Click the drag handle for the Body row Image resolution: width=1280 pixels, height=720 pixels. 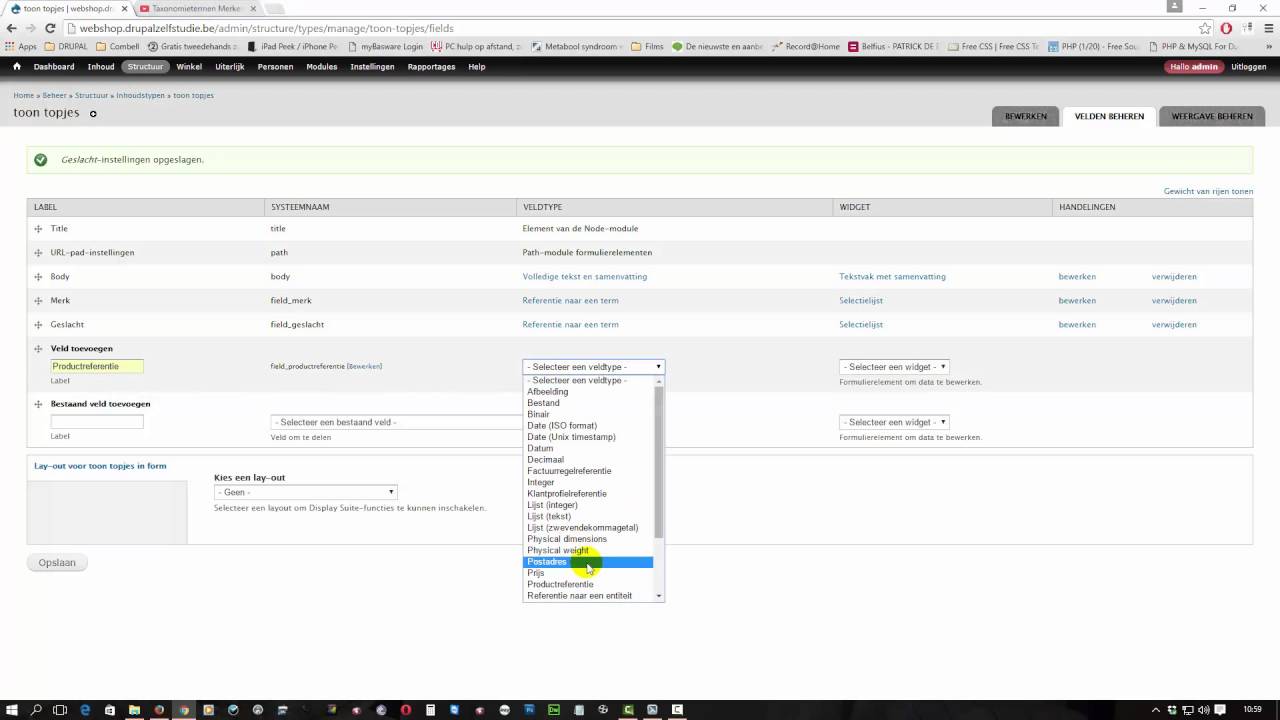click(38, 277)
